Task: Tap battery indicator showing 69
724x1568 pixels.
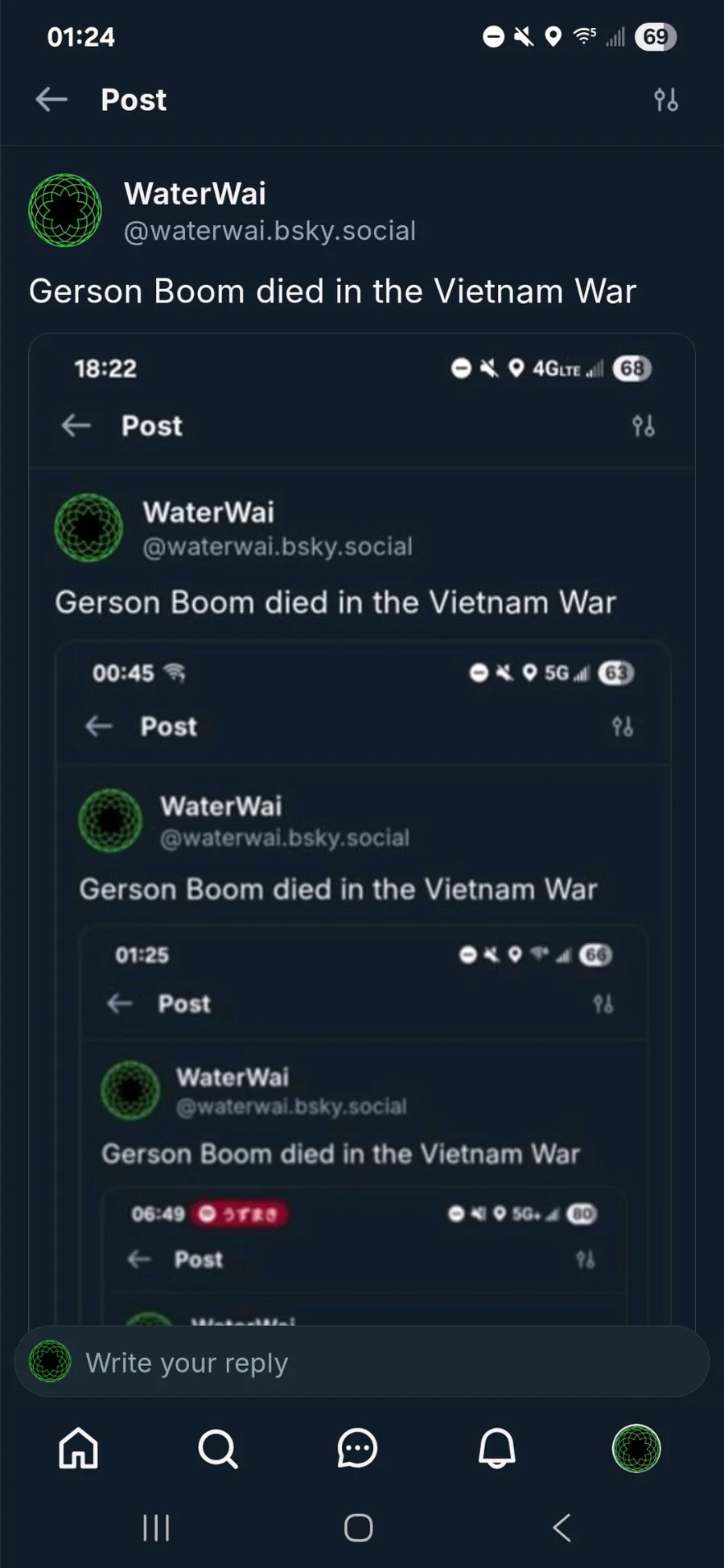Action: (x=656, y=37)
